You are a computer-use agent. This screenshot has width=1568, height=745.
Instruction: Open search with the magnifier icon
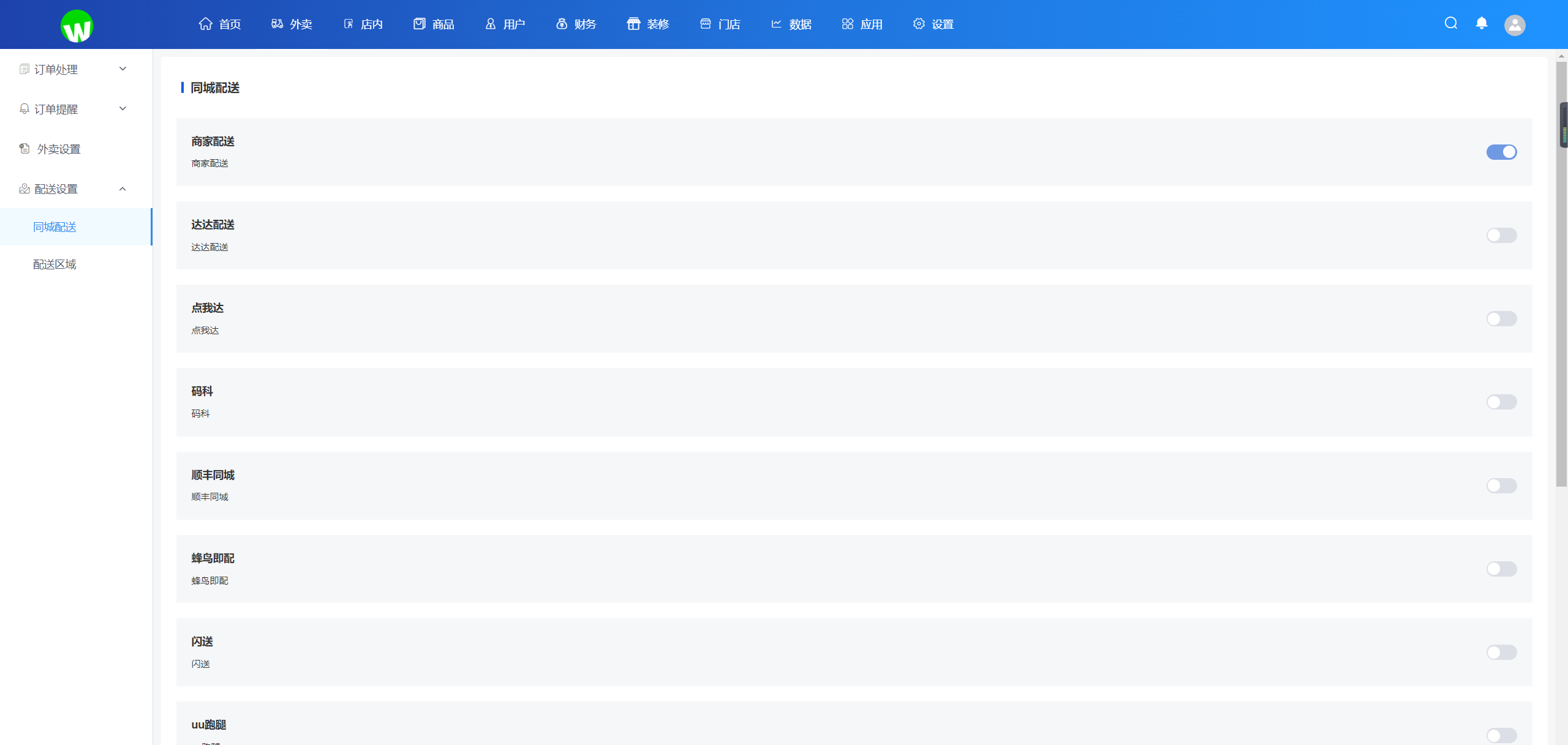pos(1451,23)
